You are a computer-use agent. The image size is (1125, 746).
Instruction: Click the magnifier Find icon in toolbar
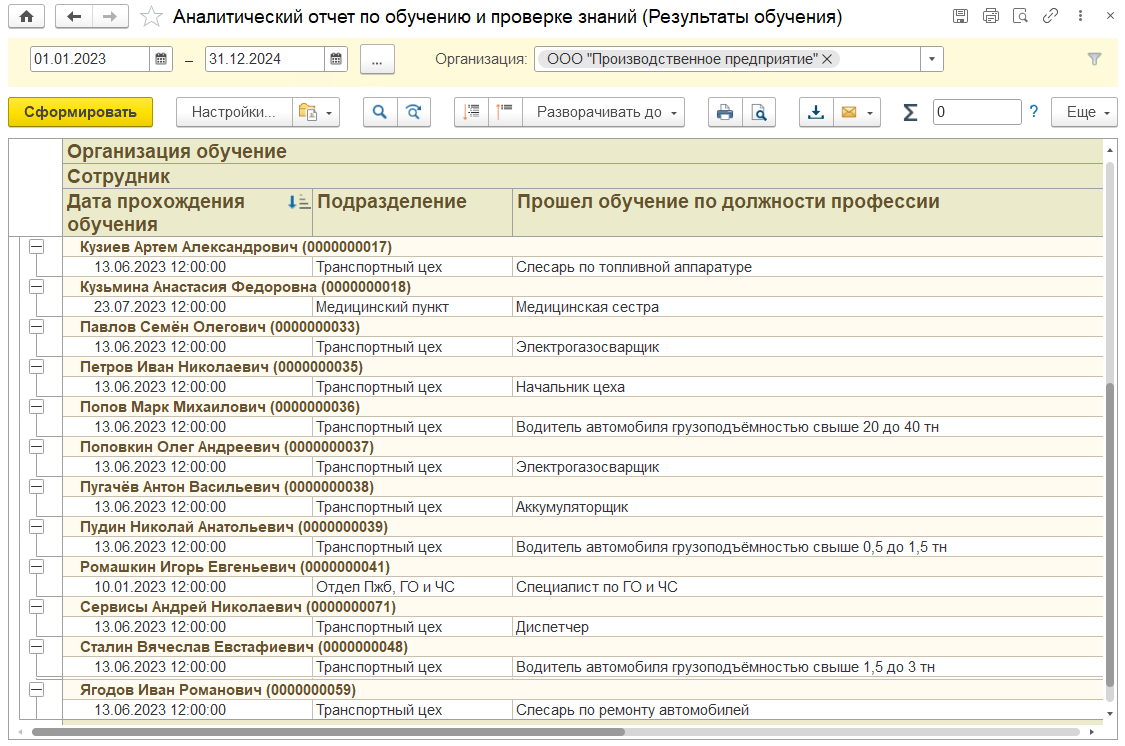tap(379, 113)
